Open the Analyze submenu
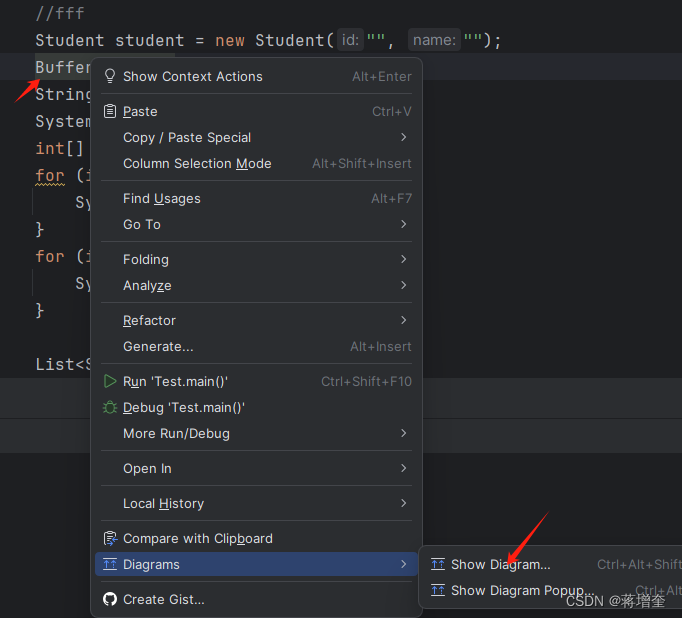The width and height of the screenshot is (682, 618). point(257,285)
